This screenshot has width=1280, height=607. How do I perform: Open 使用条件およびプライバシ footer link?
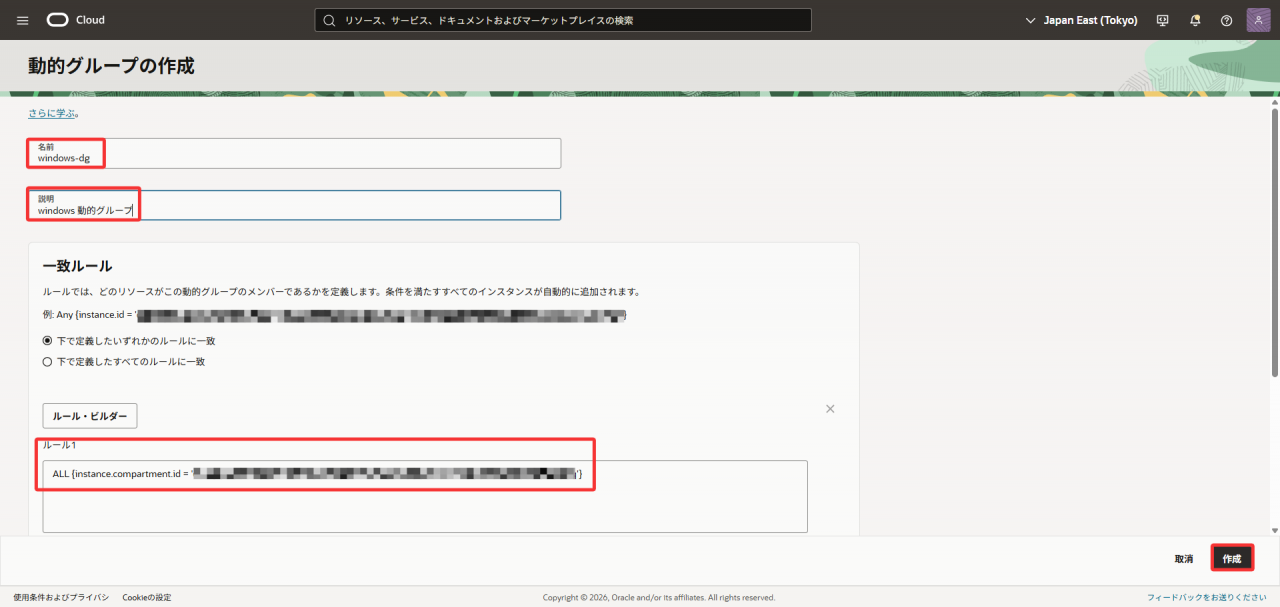(x=60, y=597)
